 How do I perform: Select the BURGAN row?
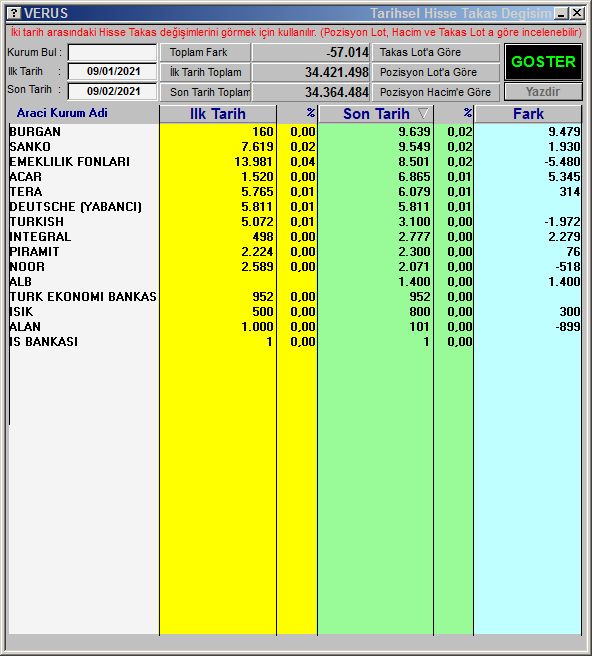pos(295,131)
